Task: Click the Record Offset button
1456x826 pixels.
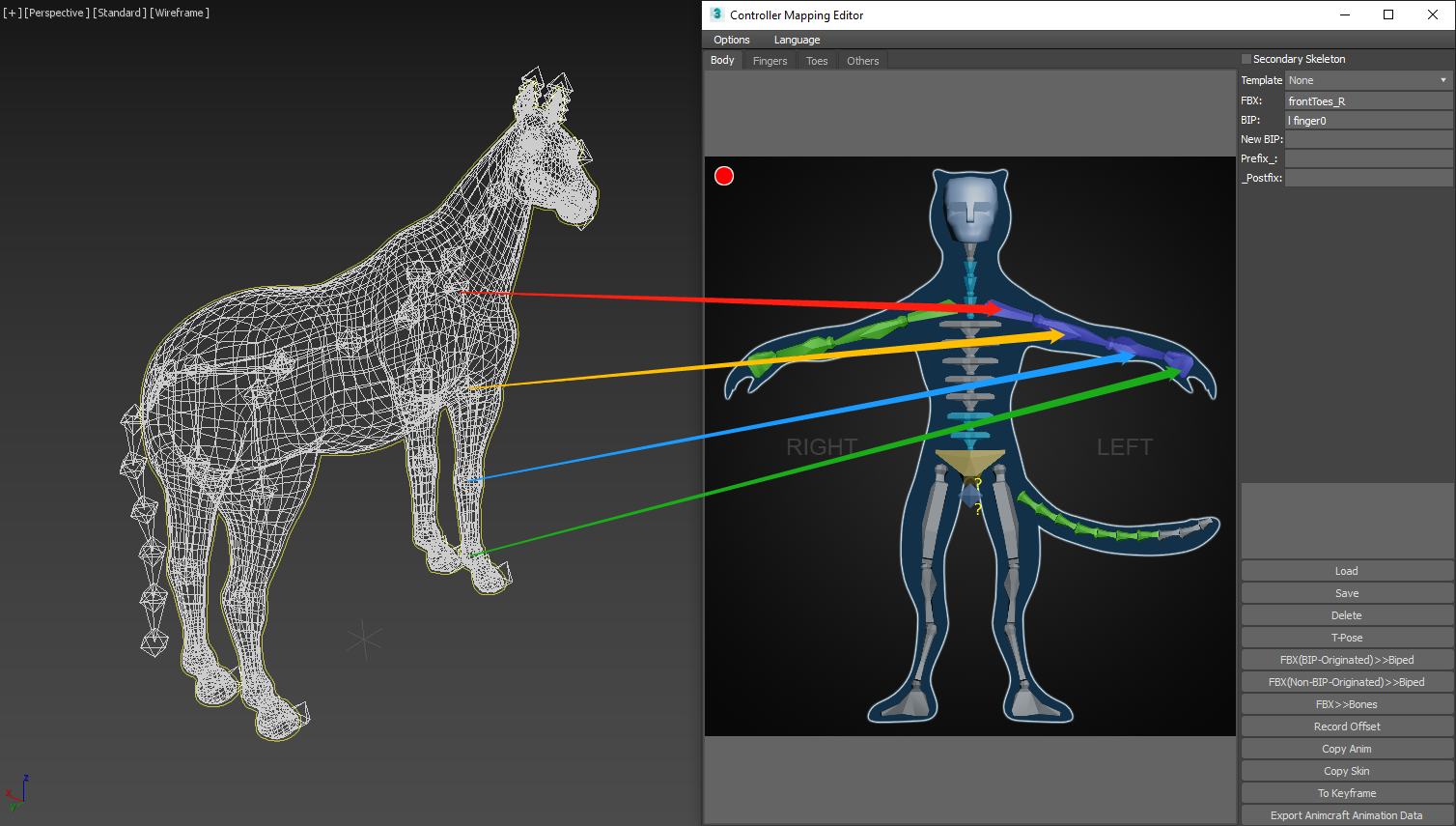Action: point(1347,726)
